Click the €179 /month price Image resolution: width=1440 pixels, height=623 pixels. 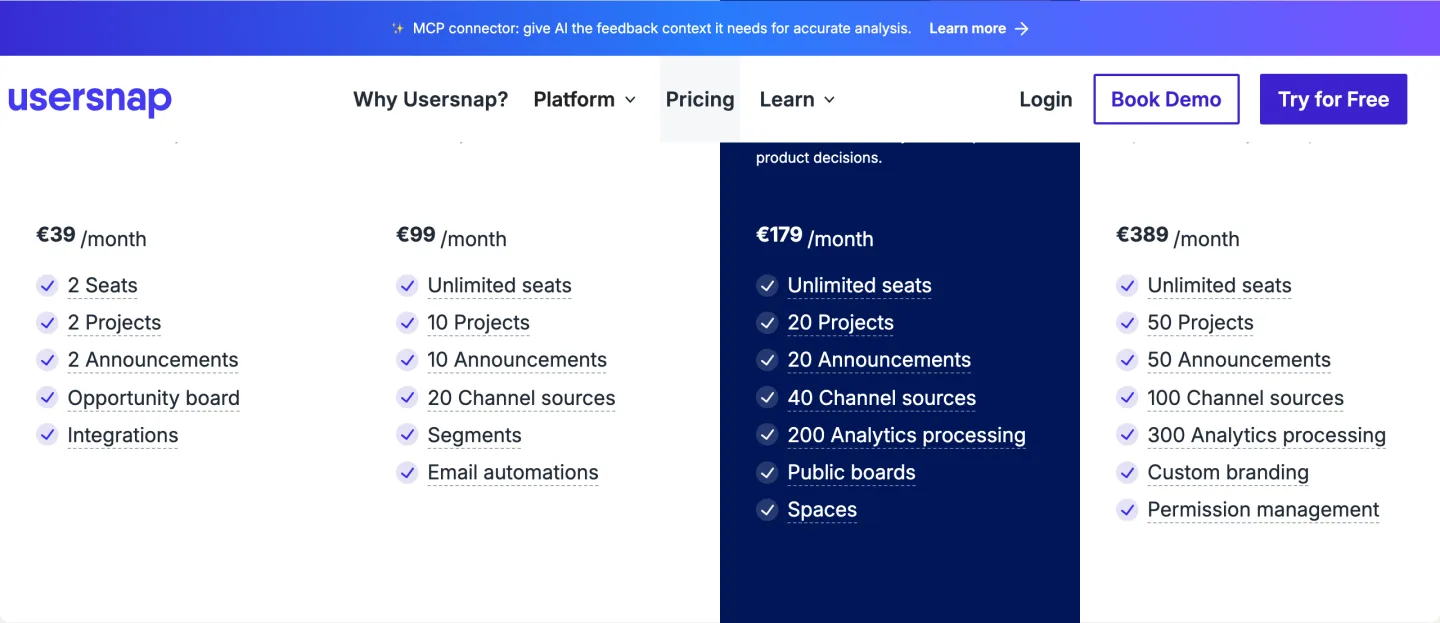815,237
